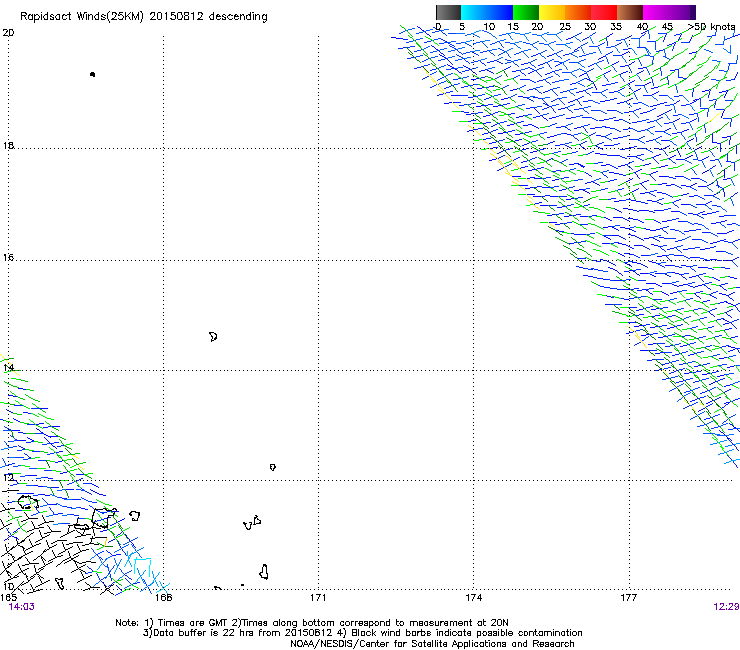The image size is (740, 650).
Task: Click the island outline between latitude 14 and 16
Action: [x=213, y=337]
